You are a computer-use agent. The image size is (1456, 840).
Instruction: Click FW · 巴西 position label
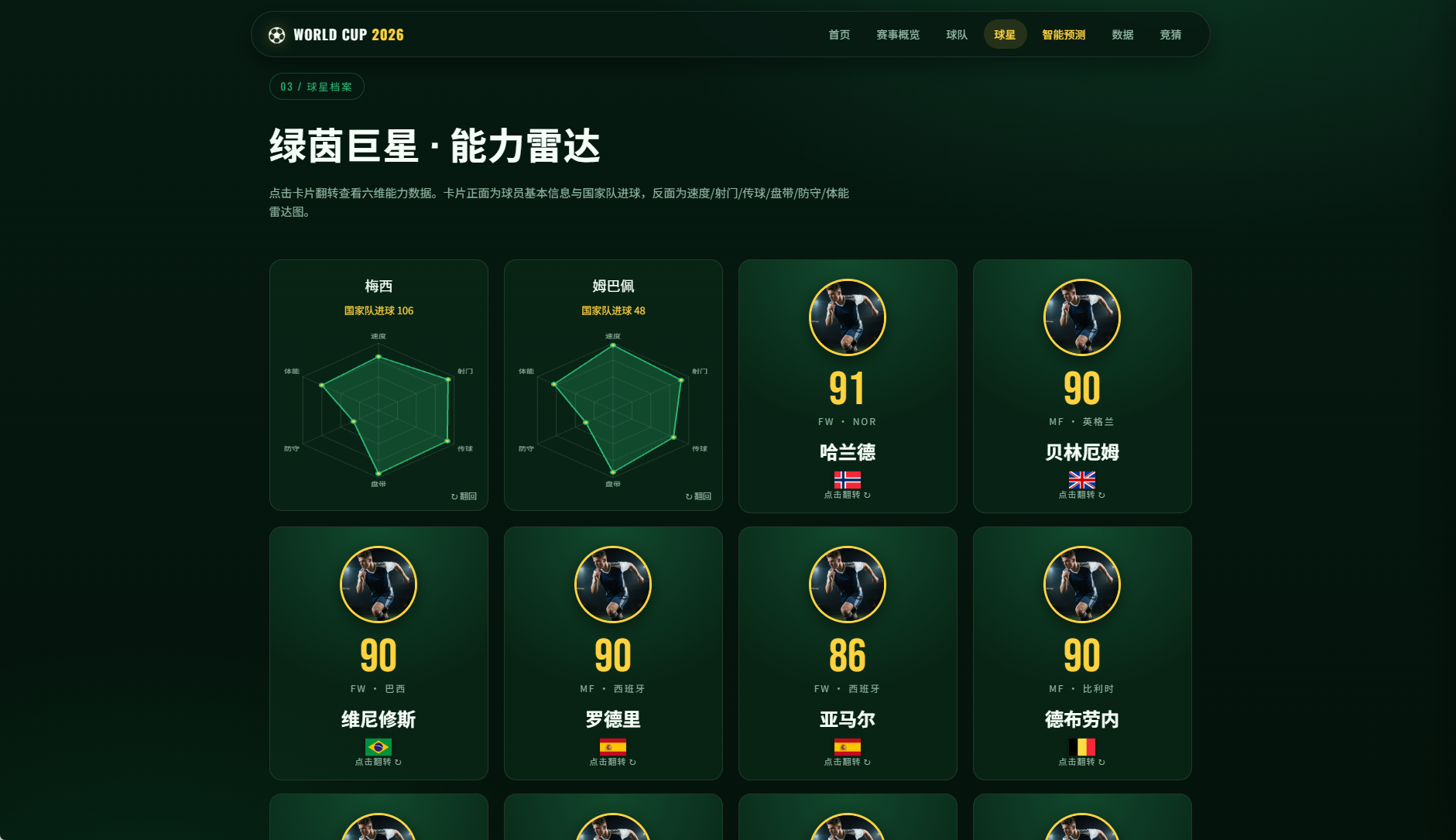tap(379, 689)
